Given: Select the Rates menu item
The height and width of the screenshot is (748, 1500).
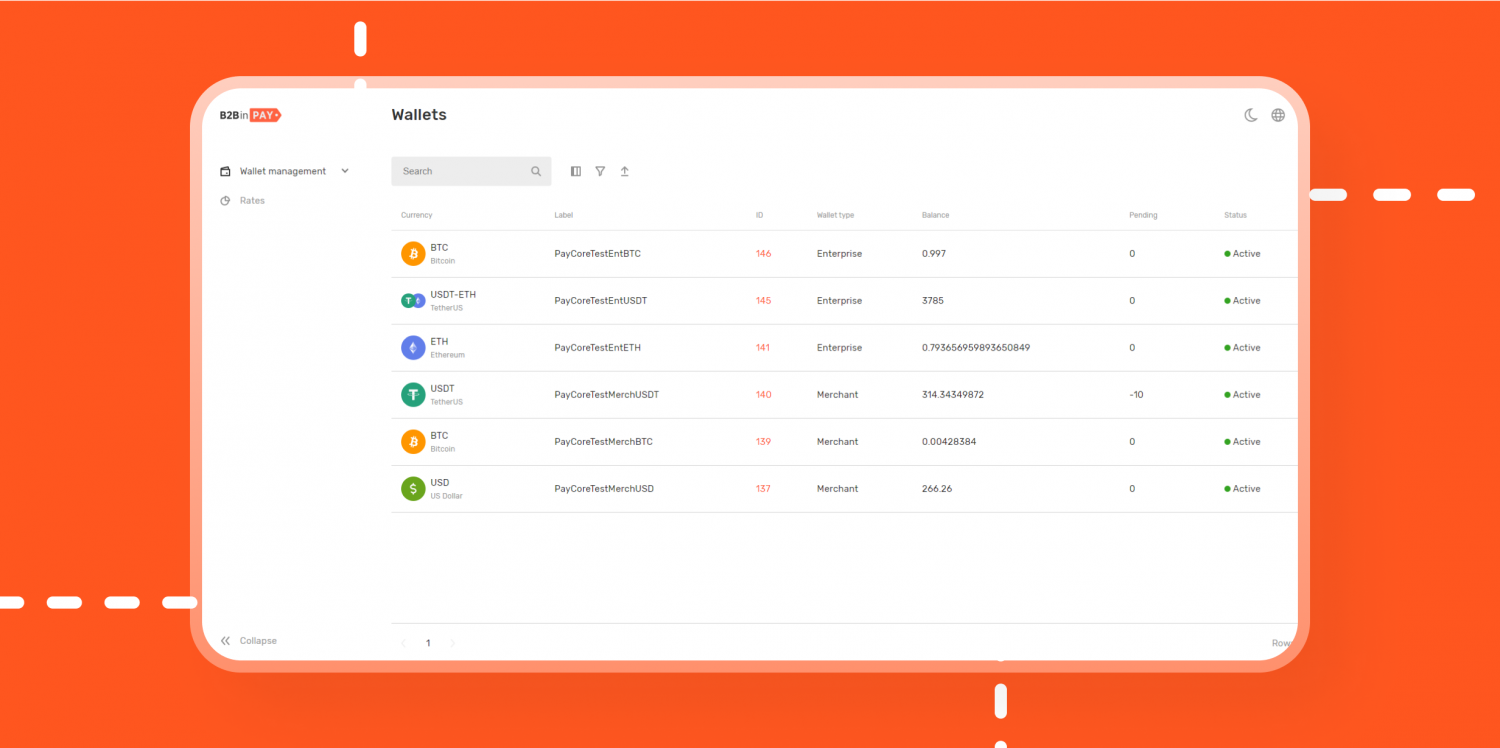Looking at the screenshot, I should coord(252,200).
